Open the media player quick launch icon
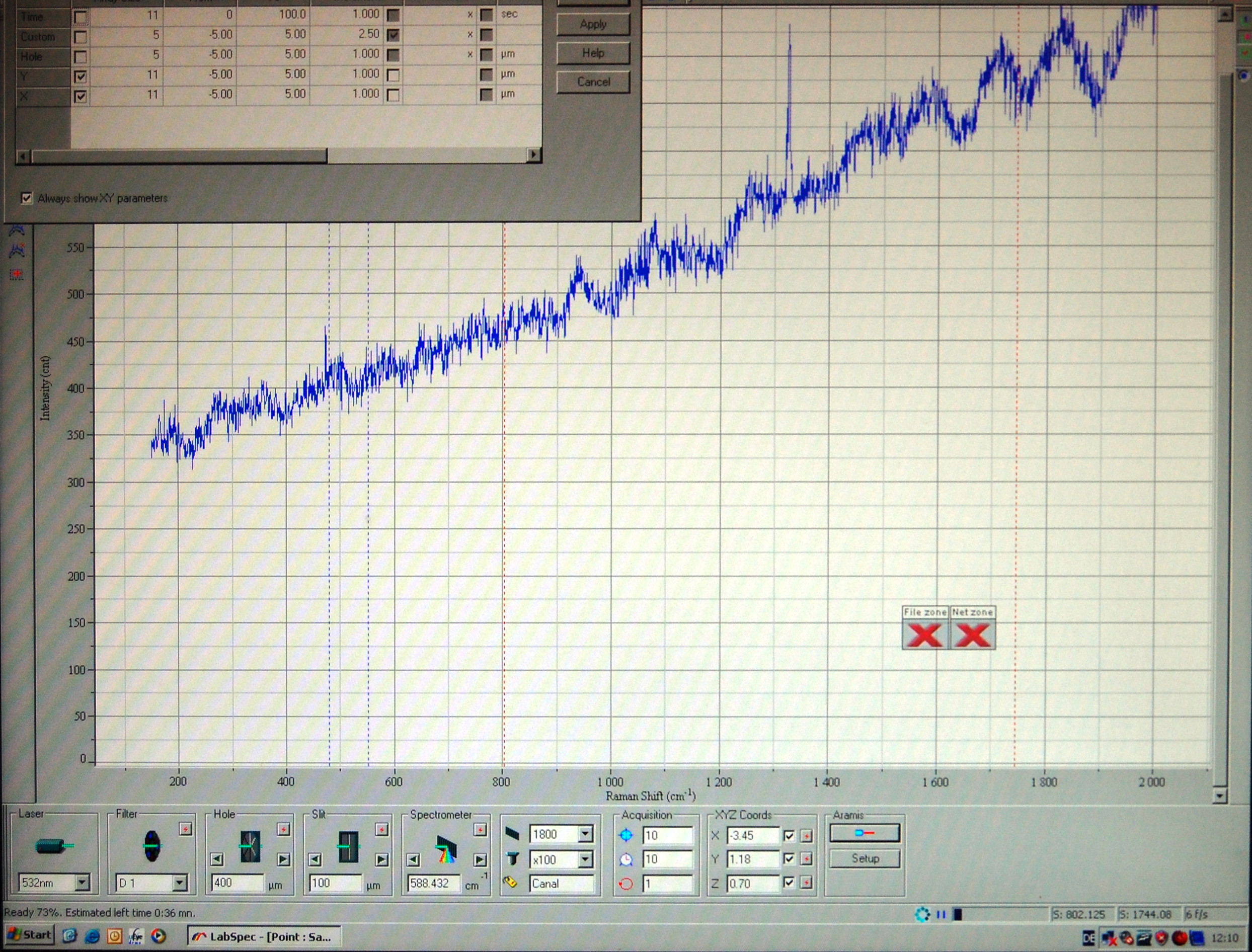This screenshot has height=952, width=1252. pos(158,936)
